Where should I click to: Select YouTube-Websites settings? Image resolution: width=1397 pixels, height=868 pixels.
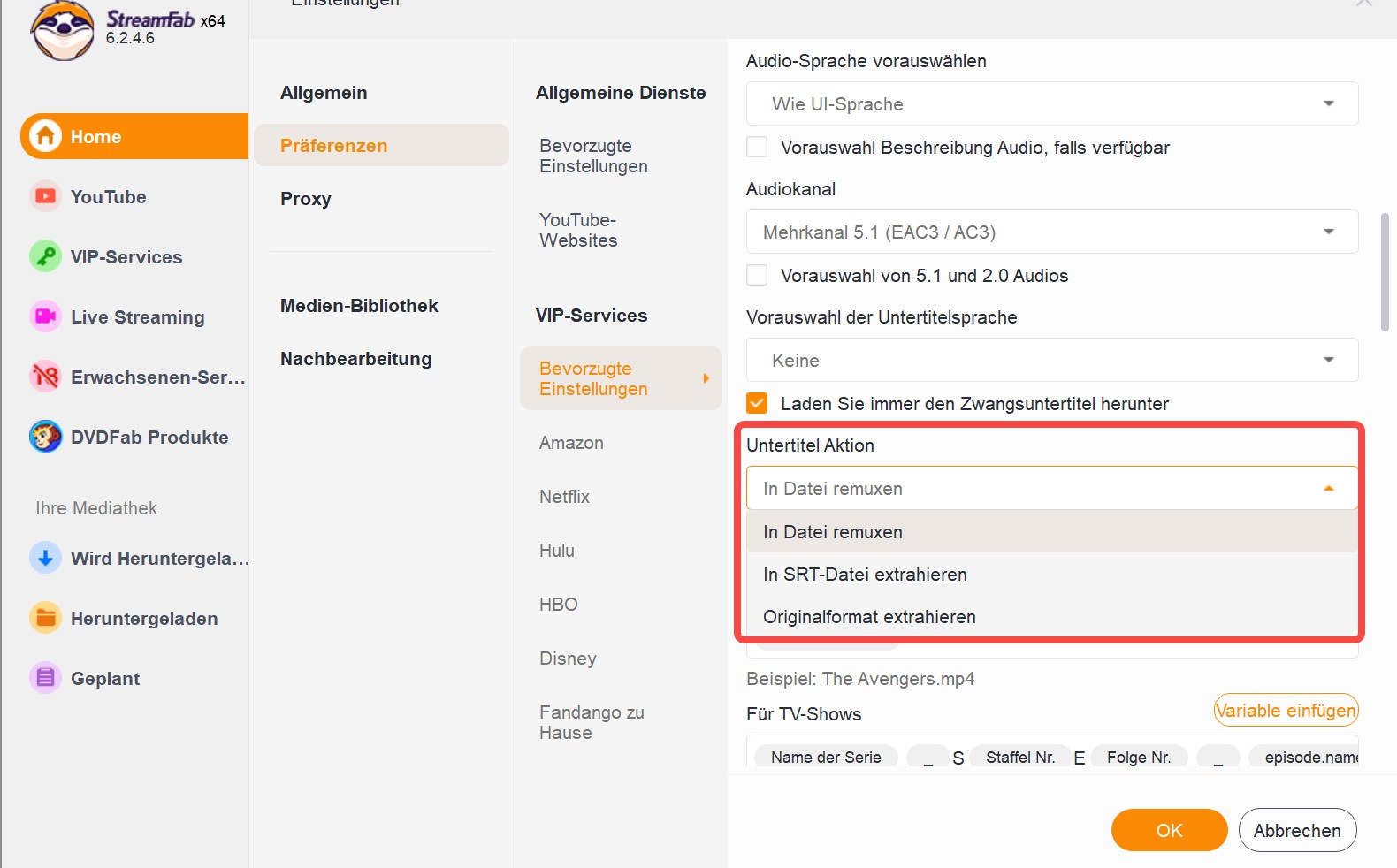point(578,230)
